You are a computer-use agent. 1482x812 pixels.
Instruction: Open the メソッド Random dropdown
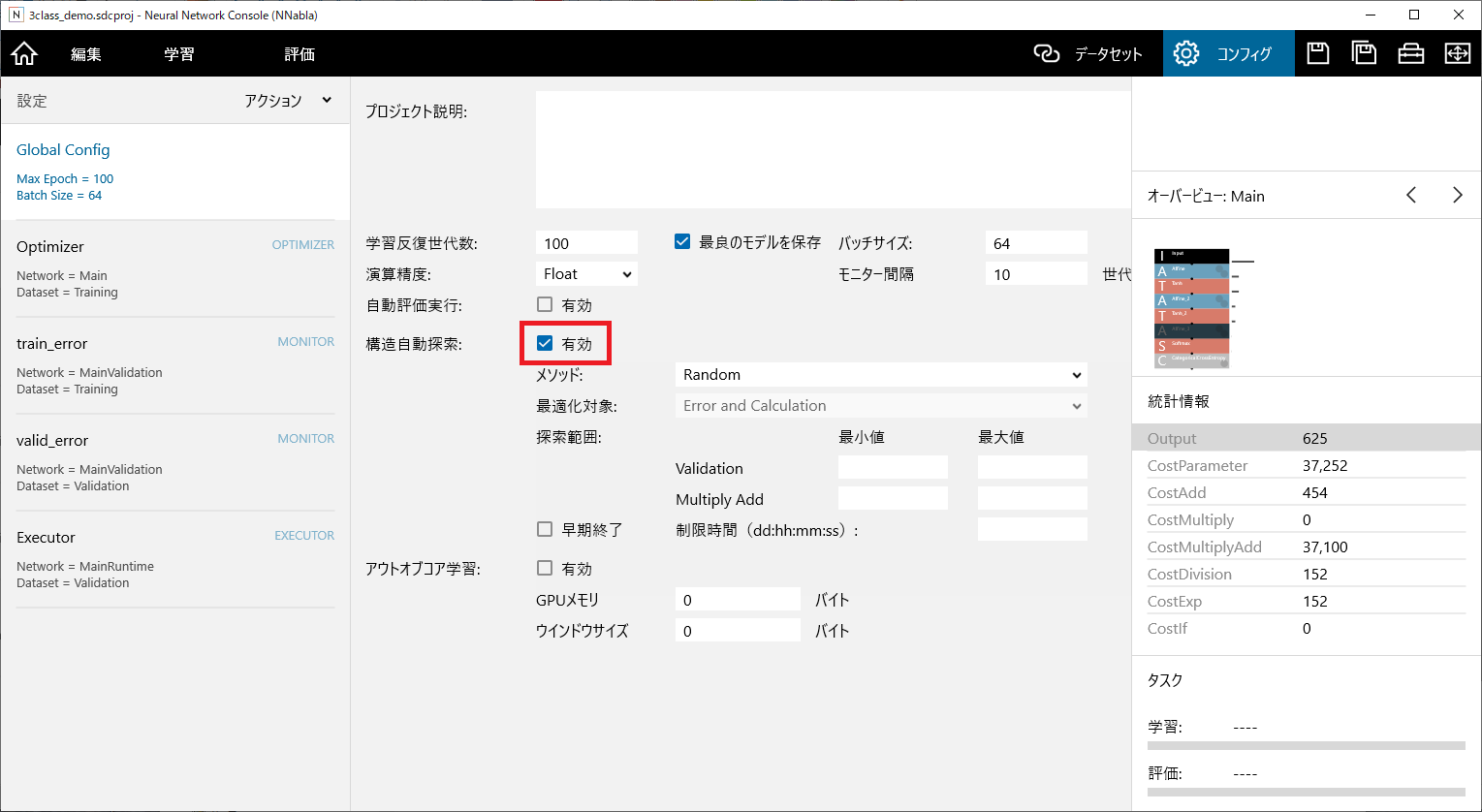click(x=880, y=375)
